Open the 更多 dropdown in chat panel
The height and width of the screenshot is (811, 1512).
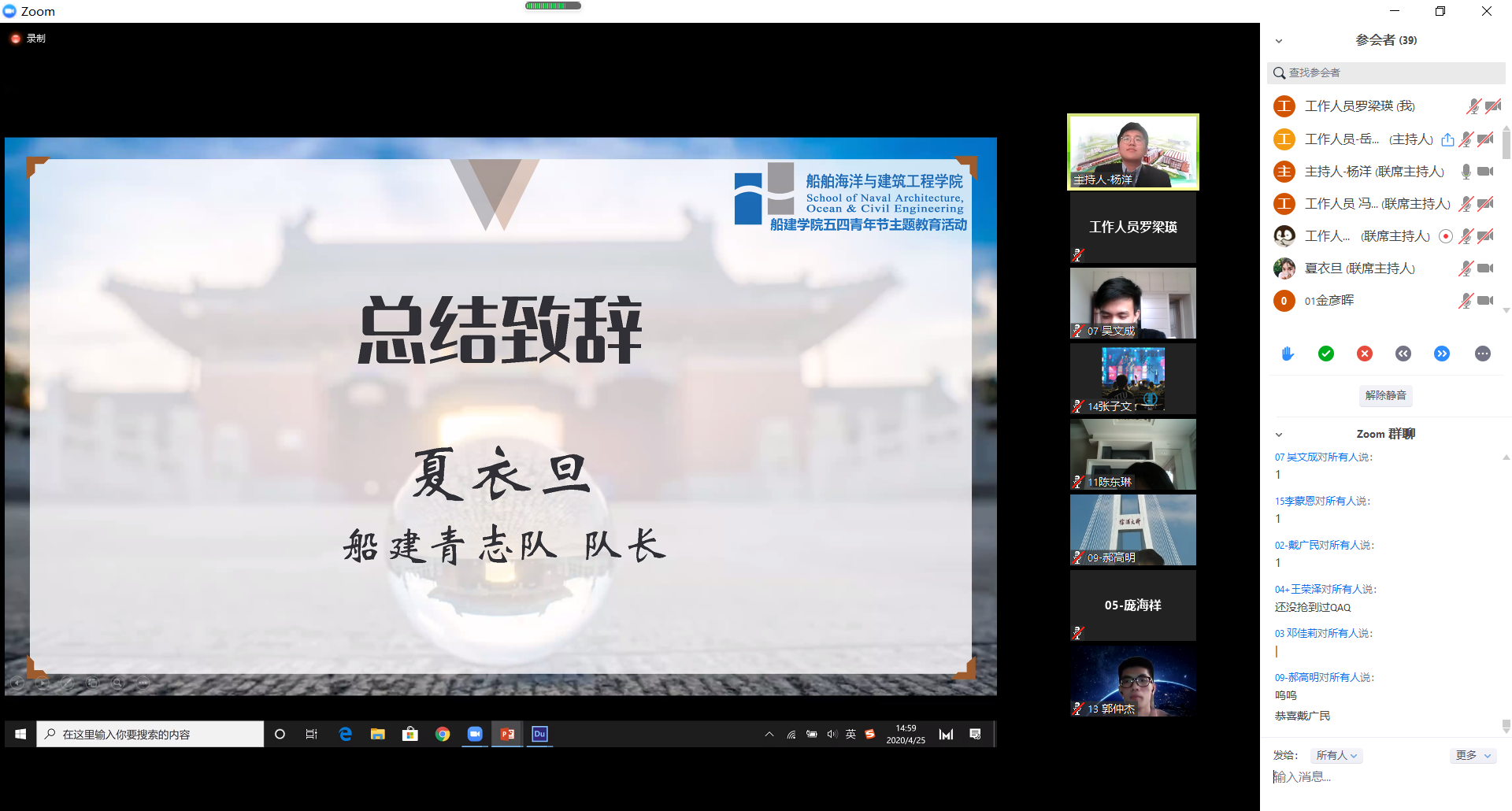point(1472,755)
